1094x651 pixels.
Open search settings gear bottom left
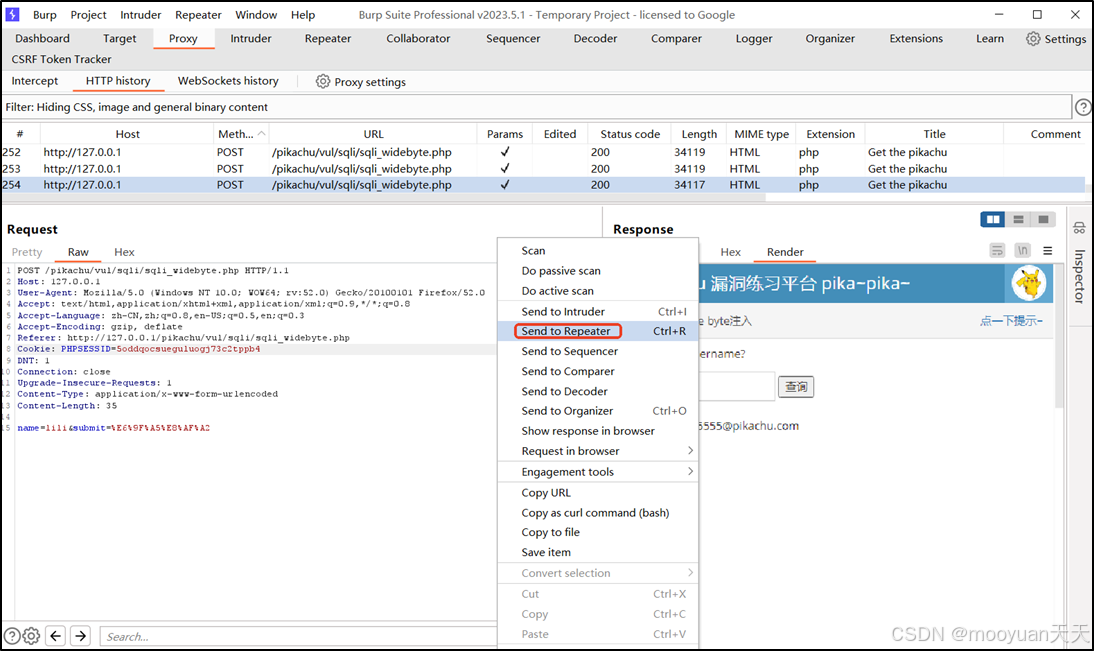(x=31, y=636)
